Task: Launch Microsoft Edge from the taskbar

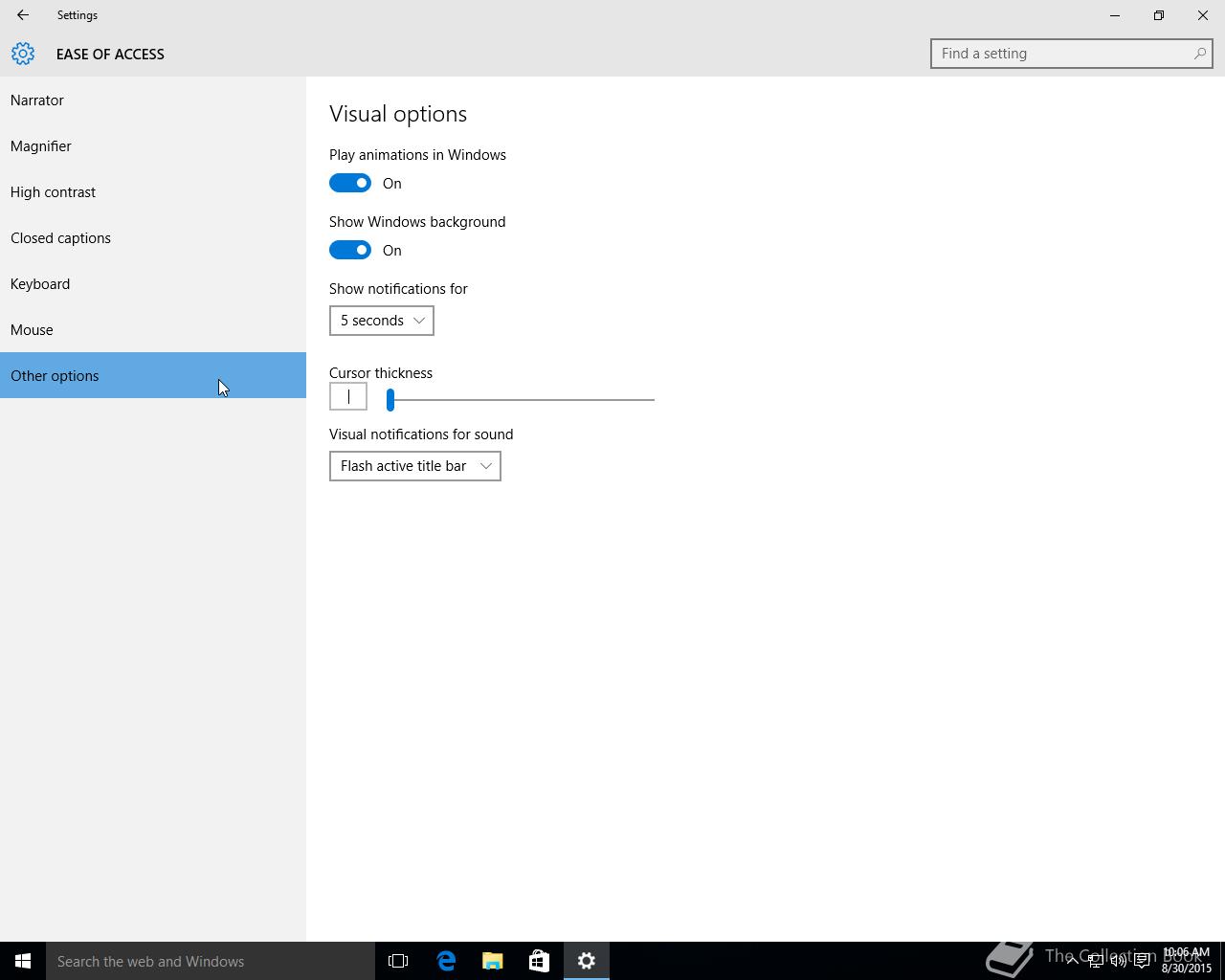Action: [x=446, y=961]
